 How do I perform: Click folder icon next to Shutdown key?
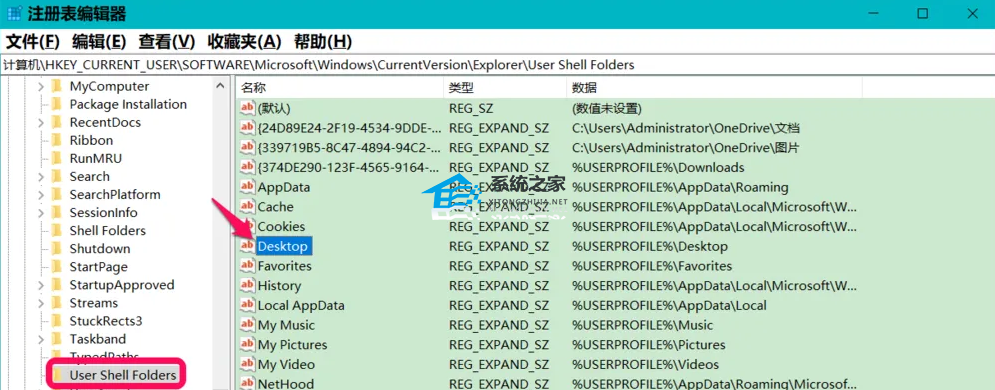(x=56, y=249)
